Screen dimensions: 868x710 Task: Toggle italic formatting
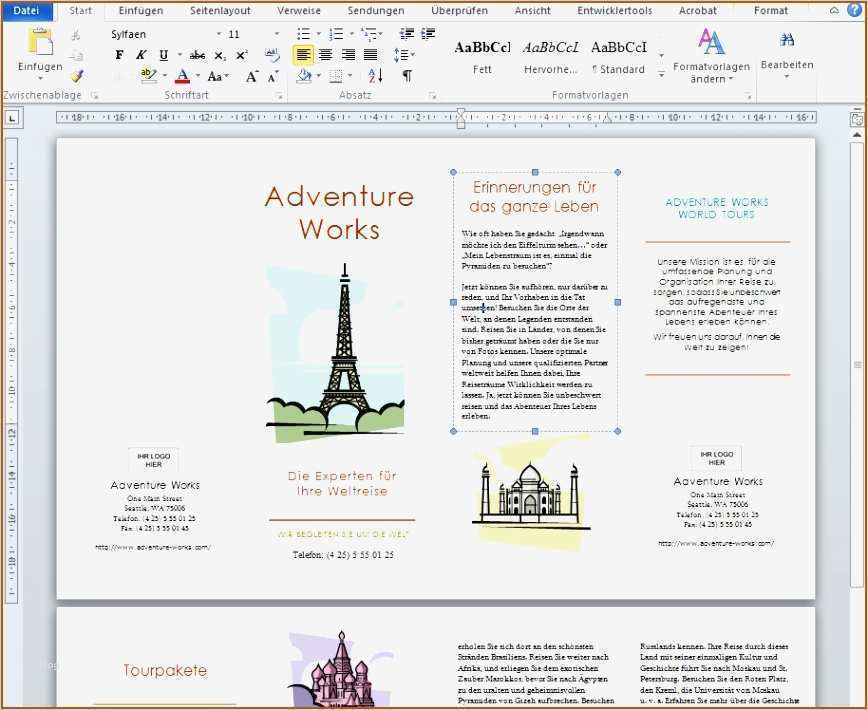141,55
